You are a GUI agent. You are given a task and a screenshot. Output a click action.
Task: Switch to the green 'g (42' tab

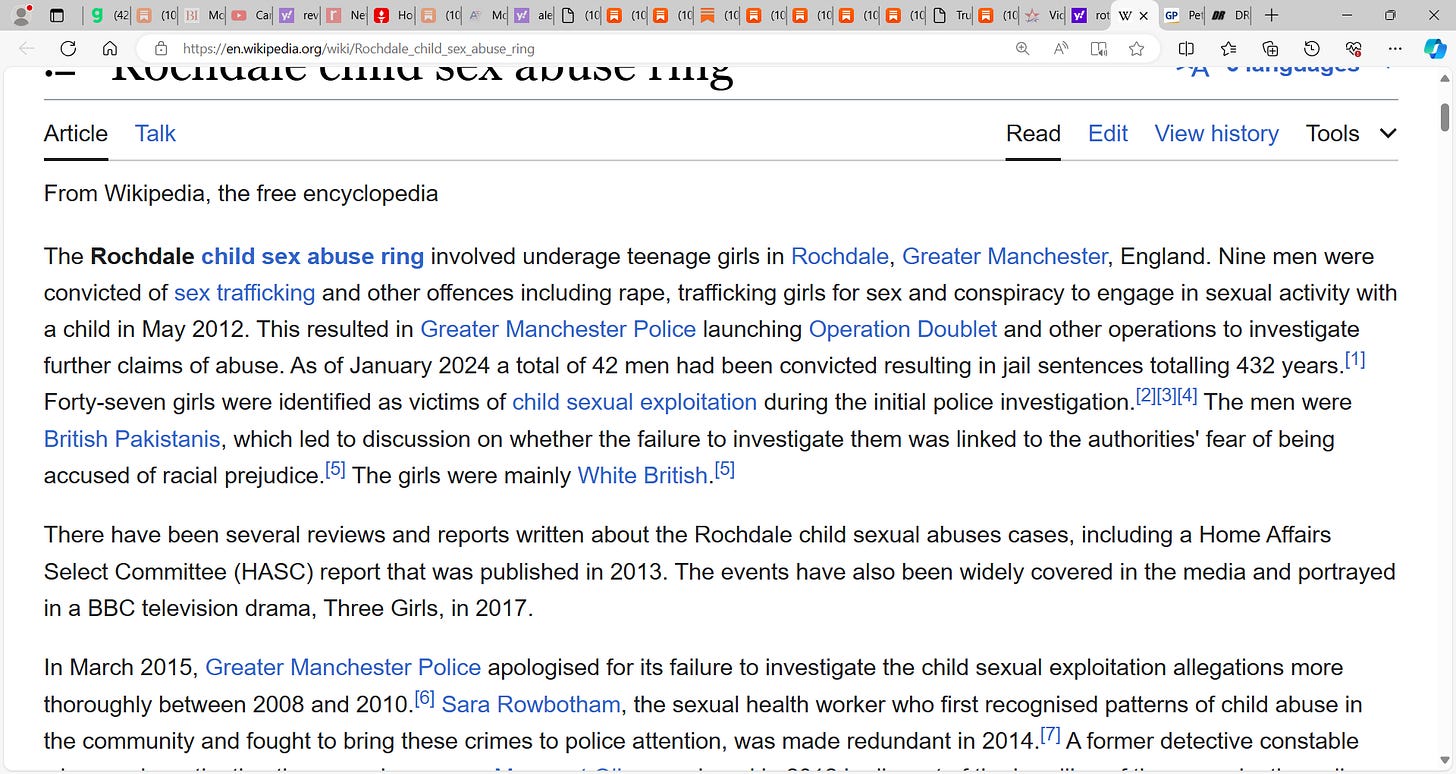(x=108, y=15)
